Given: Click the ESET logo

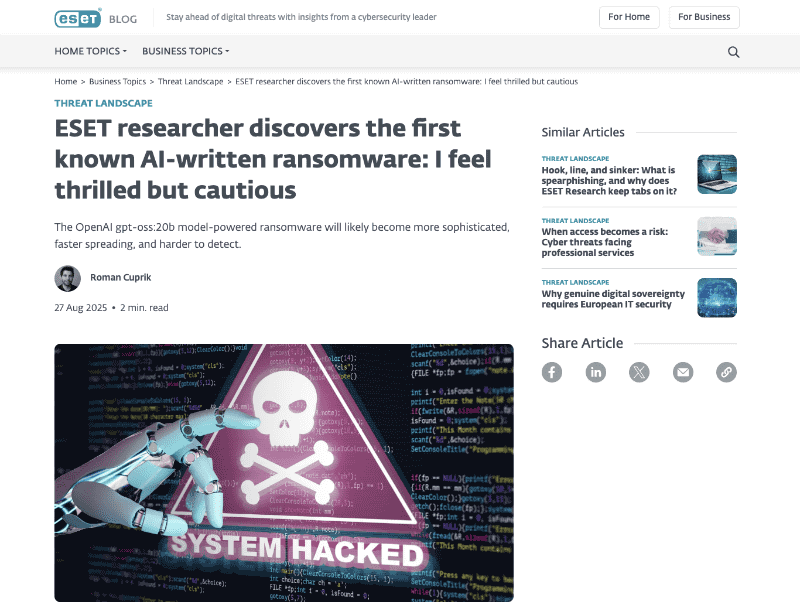Looking at the screenshot, I should 78,18.
